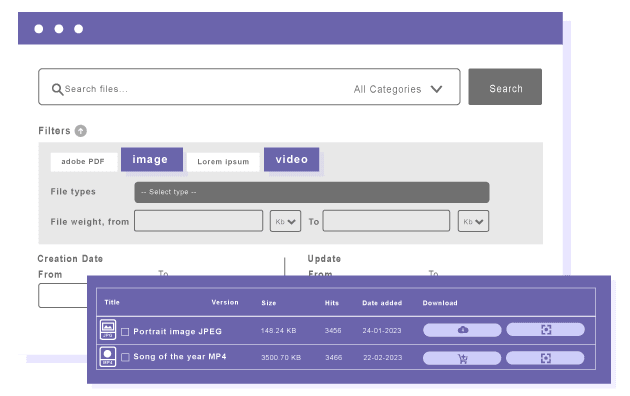Click MP4 file icon for Song of the year
Screen dimensions: 630x396
[108, 357]
